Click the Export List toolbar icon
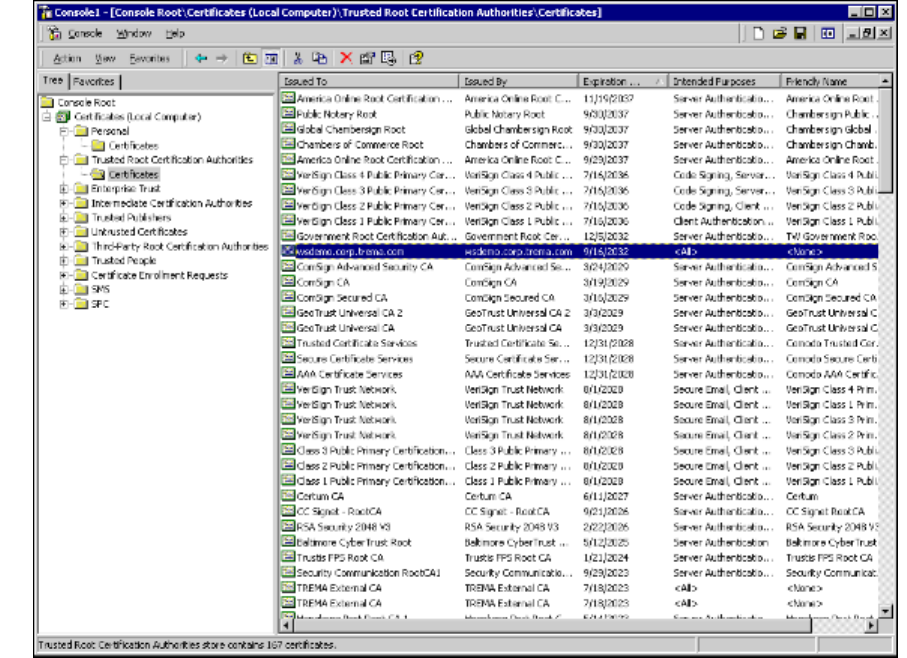This screenshot has width=907, height=658. 389,58
